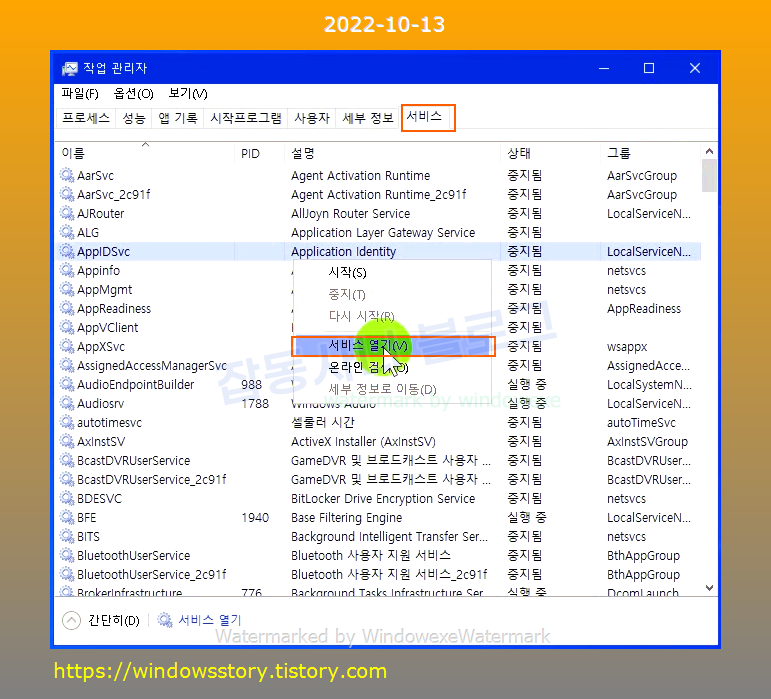Choose 서비스 열기(V) in context menu
Viewport: 771px width, 699px height.
[x=393, y=346]
